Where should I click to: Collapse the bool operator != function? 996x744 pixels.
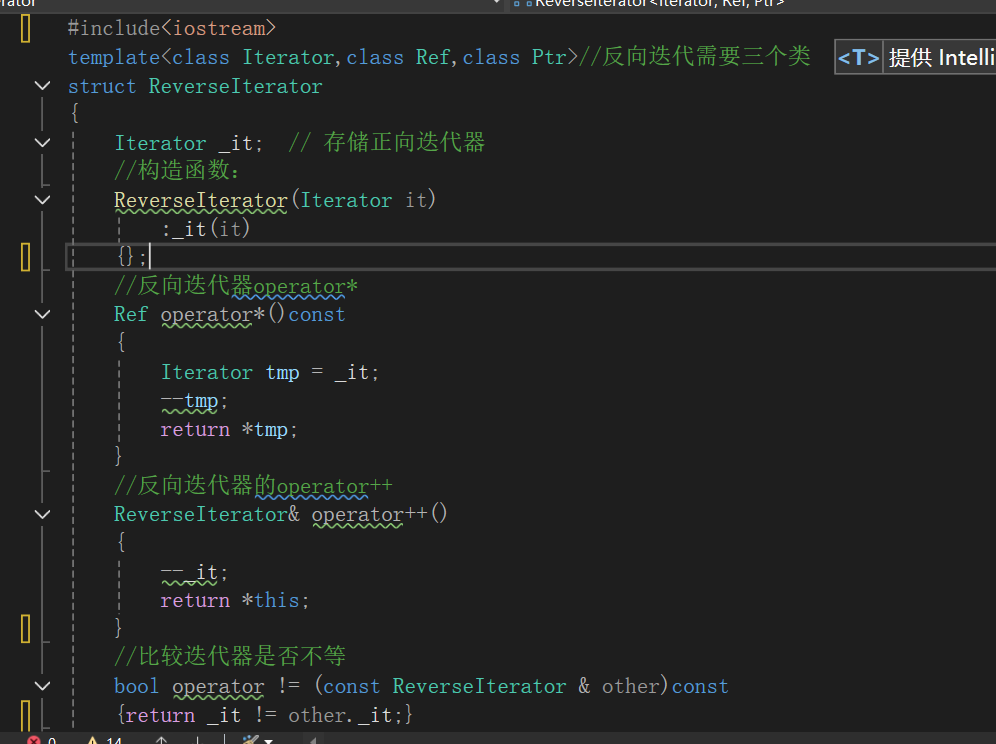(x=43, y=686)
